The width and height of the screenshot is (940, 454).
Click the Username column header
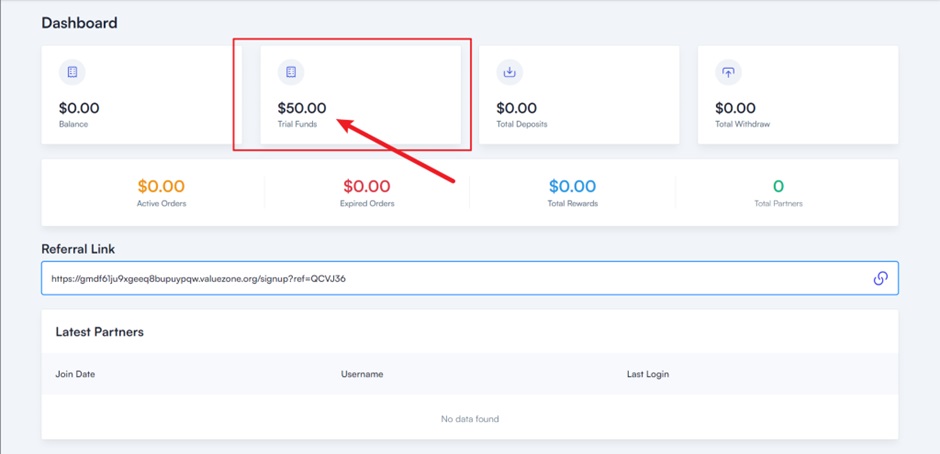pos(362,374)
